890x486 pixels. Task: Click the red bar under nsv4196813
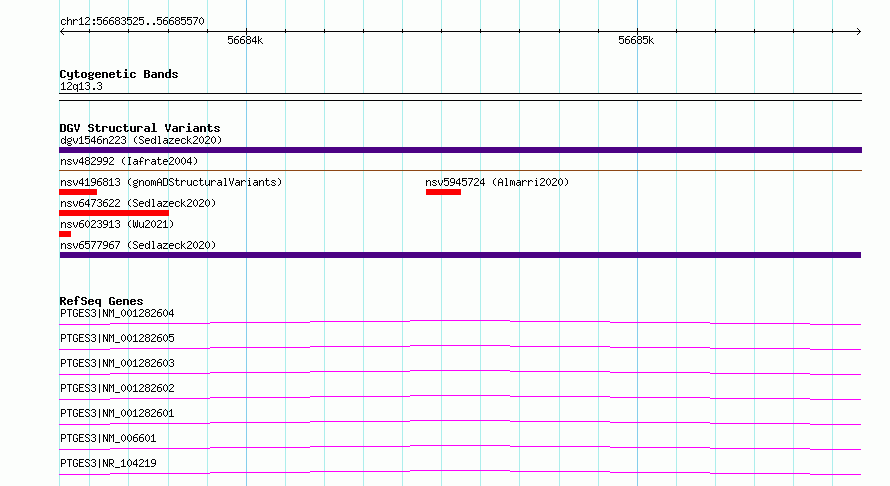[x=78, y=192]
